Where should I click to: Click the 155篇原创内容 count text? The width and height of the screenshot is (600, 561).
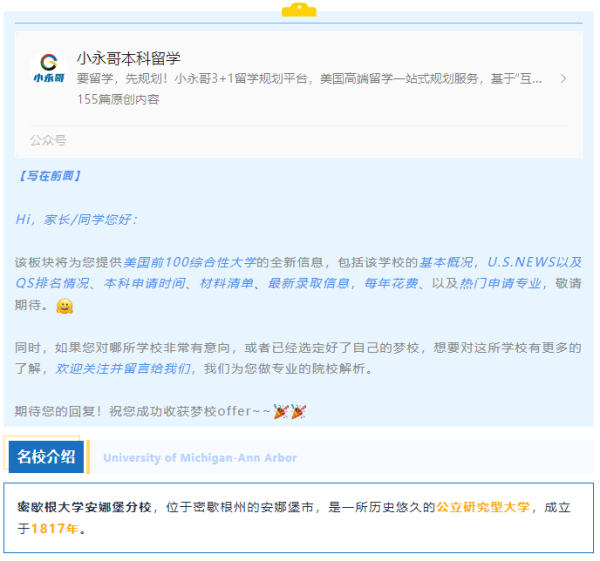[x=118, y=99]
